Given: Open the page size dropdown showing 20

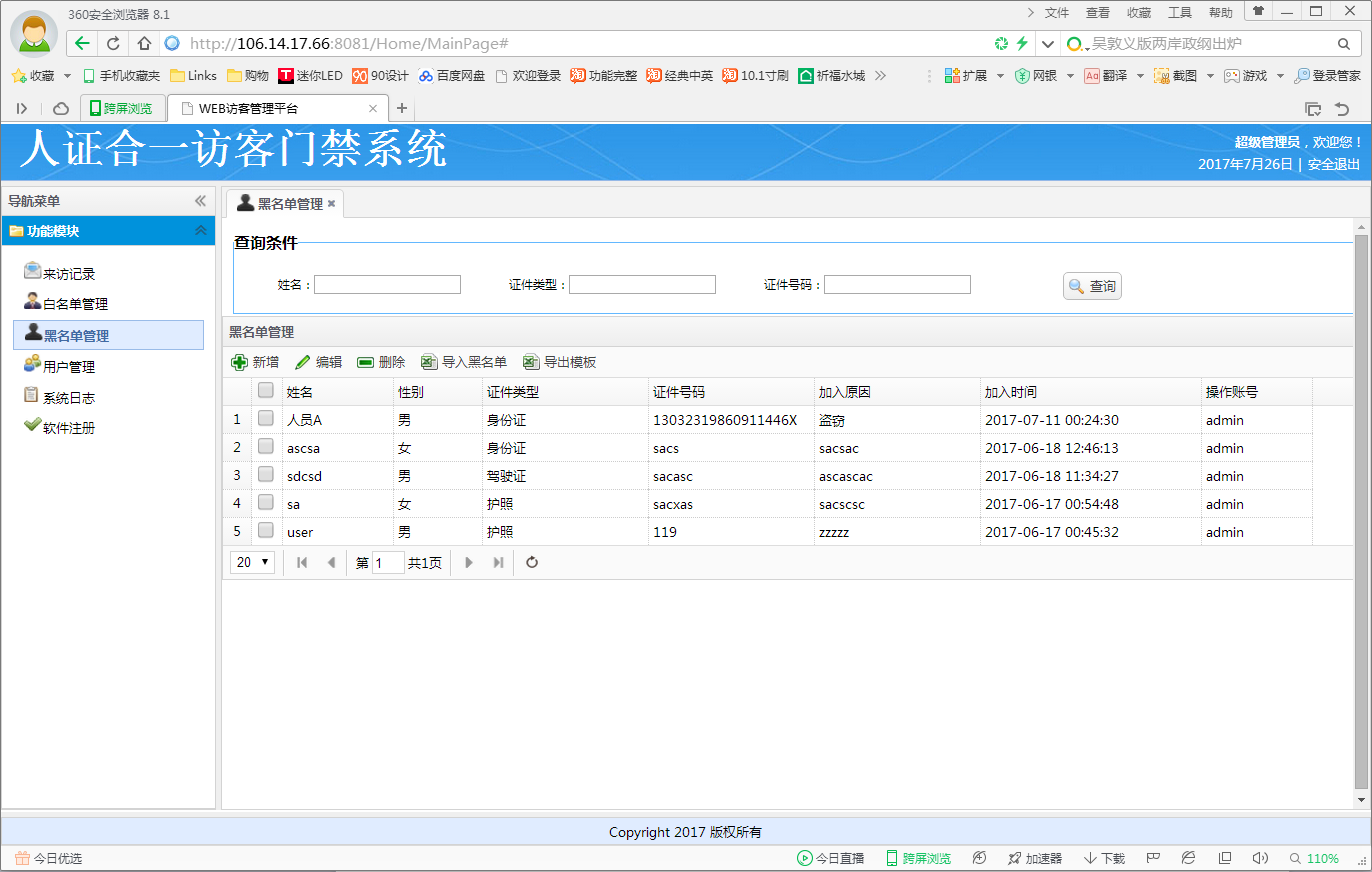Looking at the screenshot, I should point(252,562).
